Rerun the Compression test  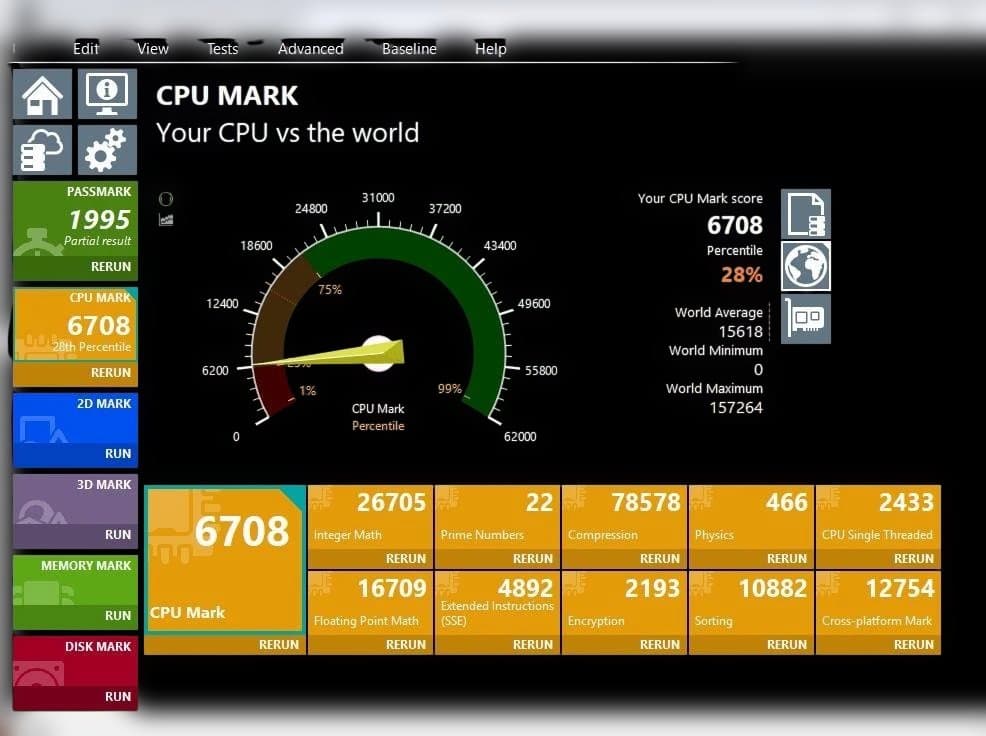pos(659,559)
